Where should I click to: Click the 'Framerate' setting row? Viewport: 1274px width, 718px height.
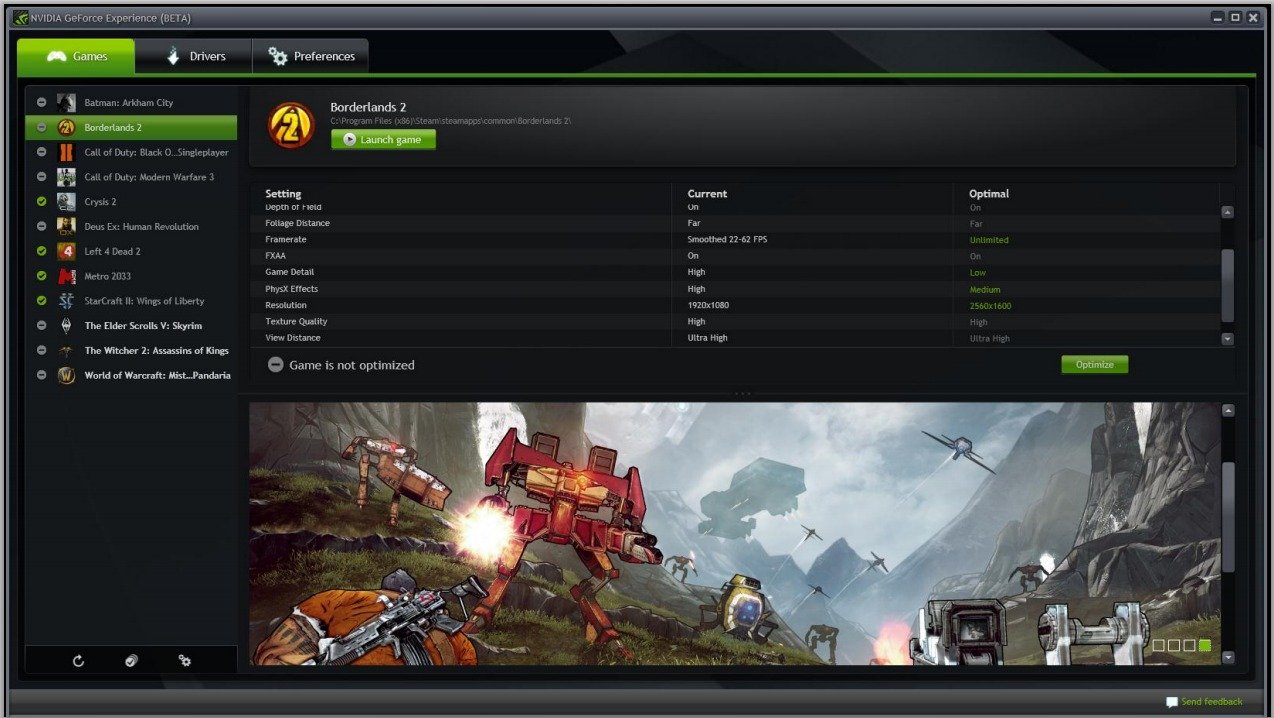coord(735,240)
